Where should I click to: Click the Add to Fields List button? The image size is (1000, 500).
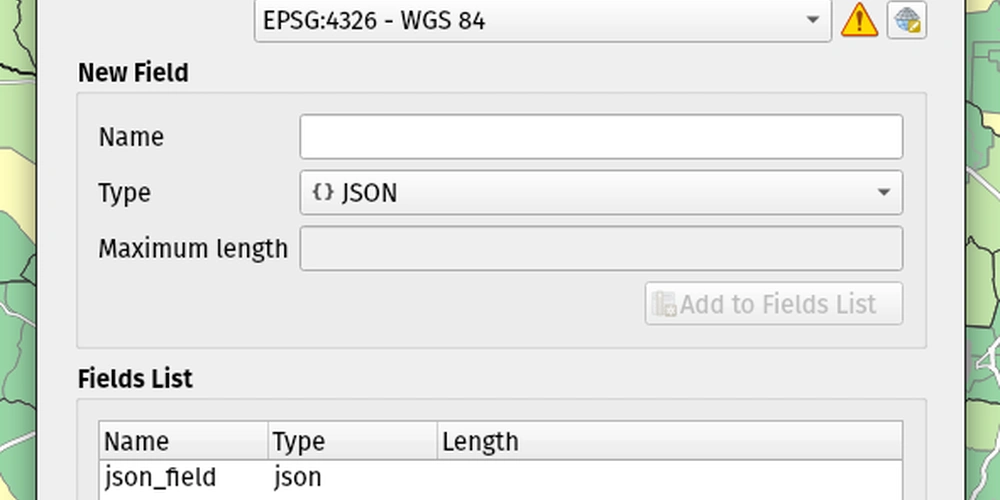pyautogui.click(x=774, y=304)
